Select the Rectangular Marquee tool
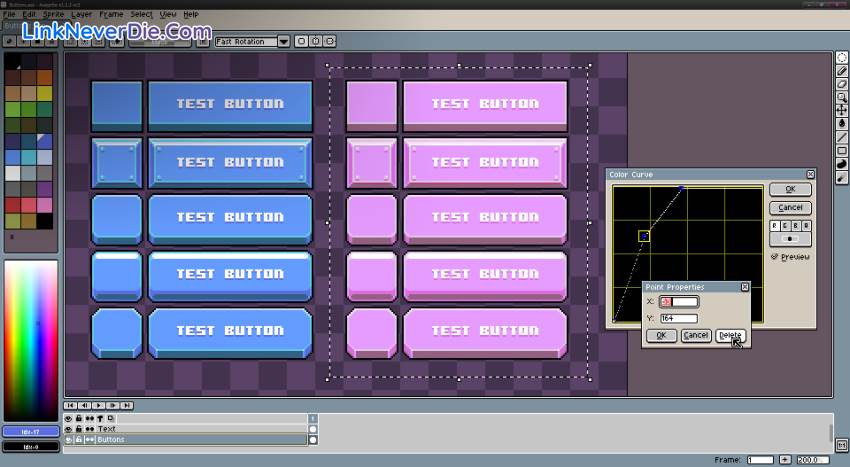This screenshot has width=850, height=467. 842,58
